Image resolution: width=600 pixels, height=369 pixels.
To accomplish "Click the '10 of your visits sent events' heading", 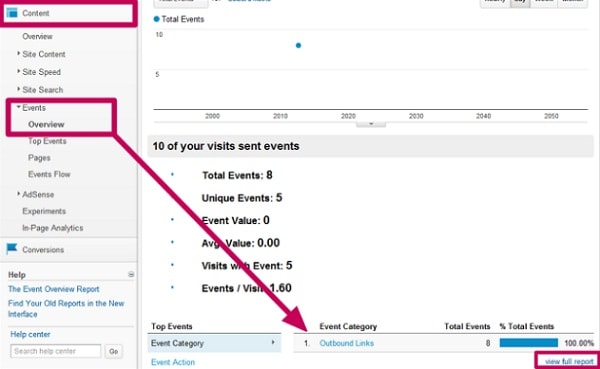I will point(226,146).
